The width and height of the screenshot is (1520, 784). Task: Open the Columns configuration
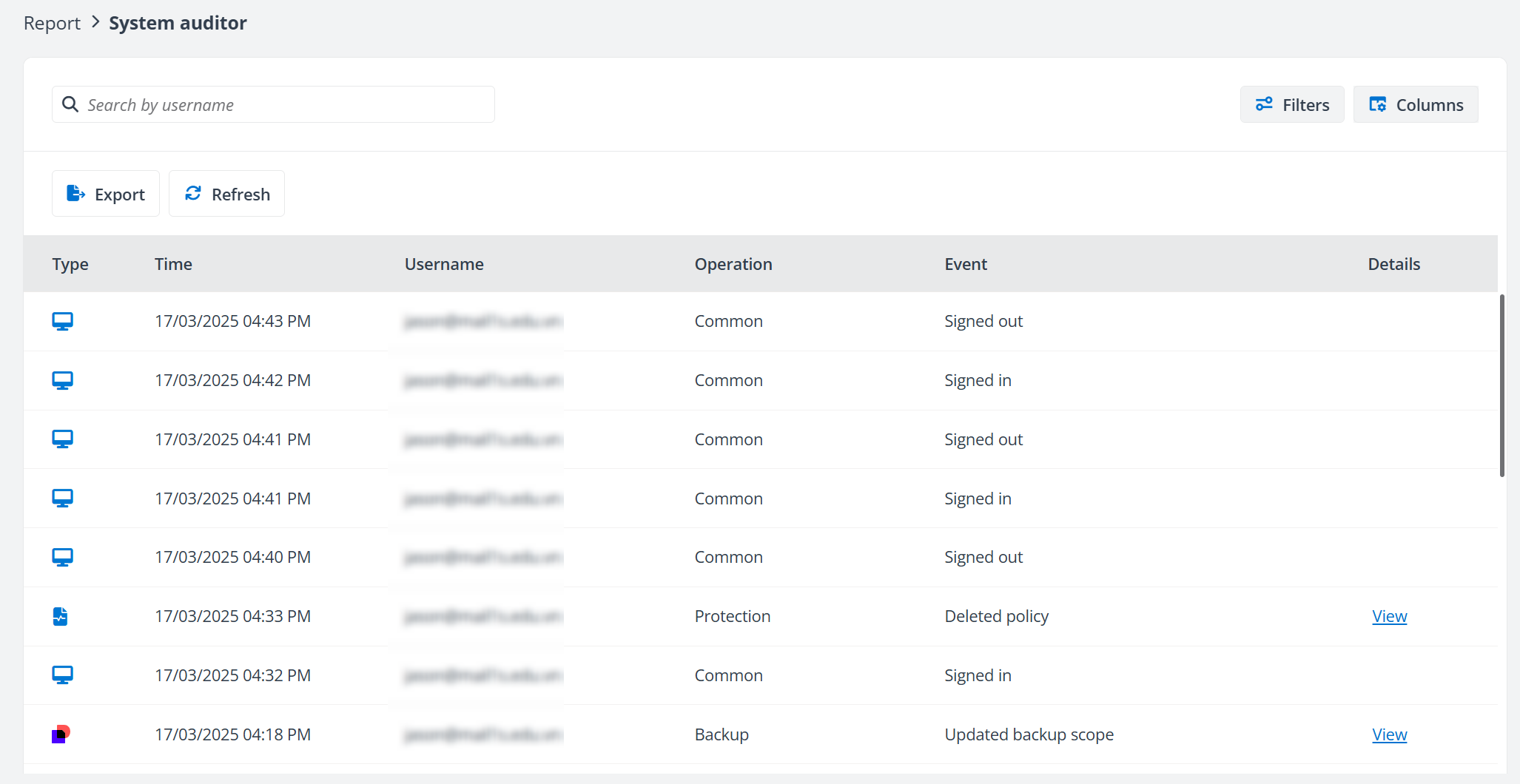1416,104
